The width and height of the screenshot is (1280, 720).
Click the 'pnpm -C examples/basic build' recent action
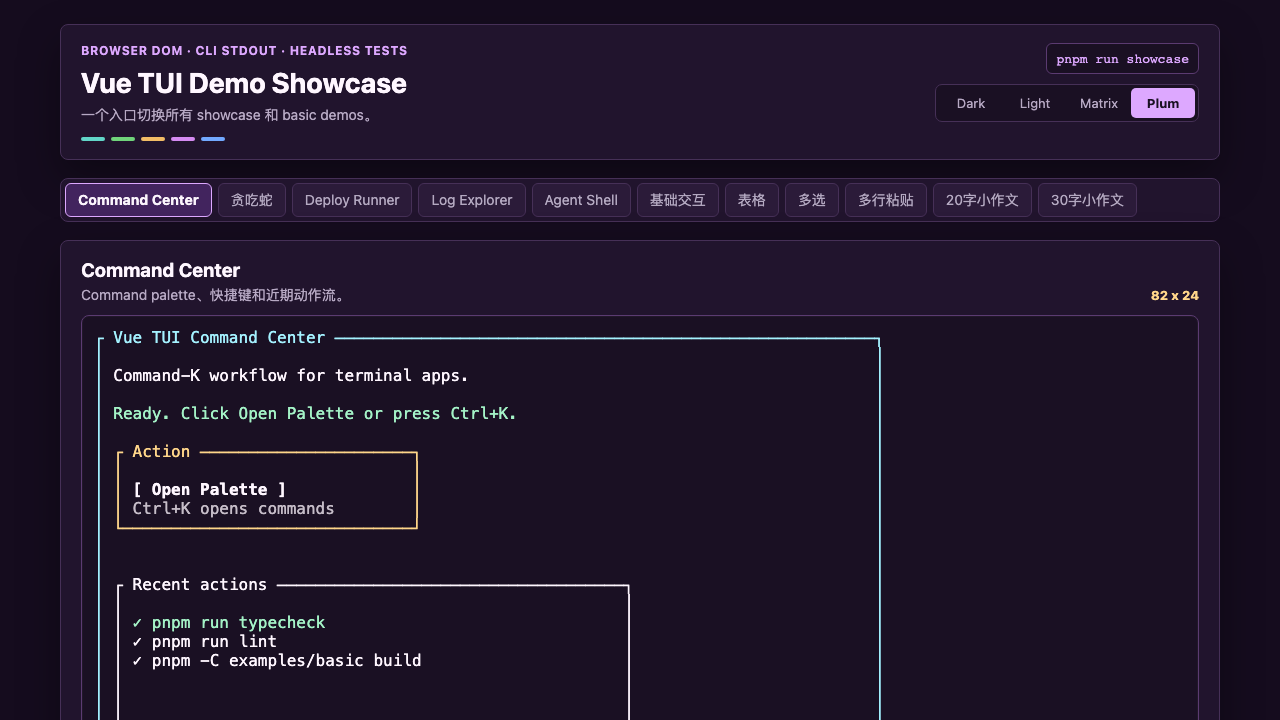(286, 660)
